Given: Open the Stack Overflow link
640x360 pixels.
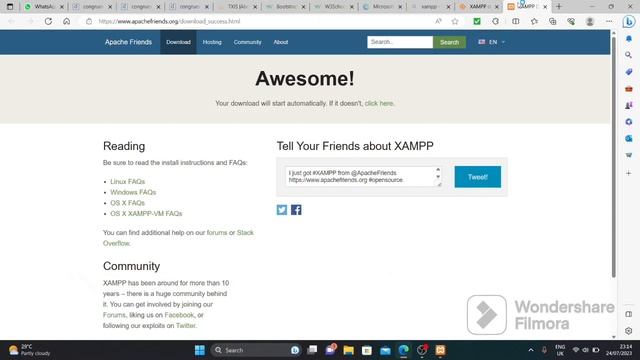Looking at the screenshot, I should [x=245, y=232].
